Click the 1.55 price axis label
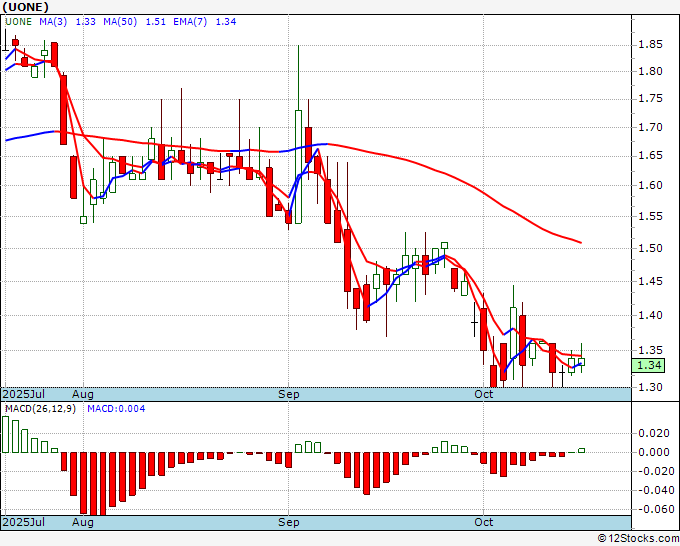 click(650, 216)
